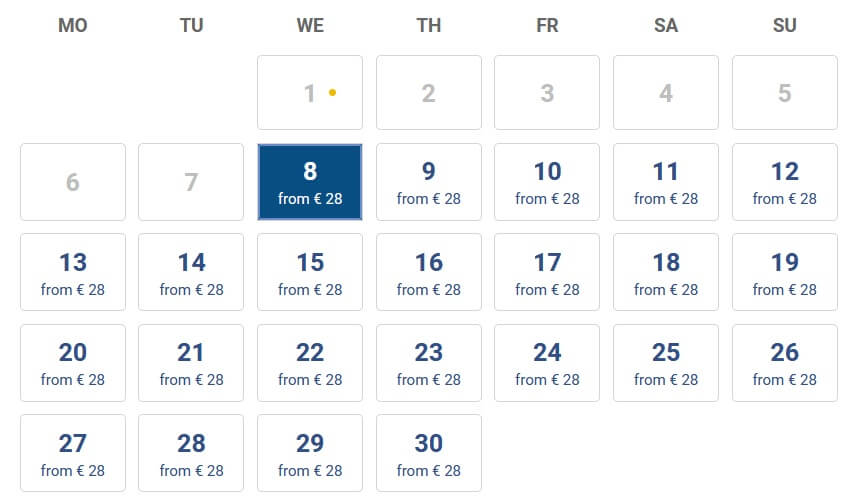859x504 pixels.
Task: Click date 12 on Sunday
Action: [785, 182]
